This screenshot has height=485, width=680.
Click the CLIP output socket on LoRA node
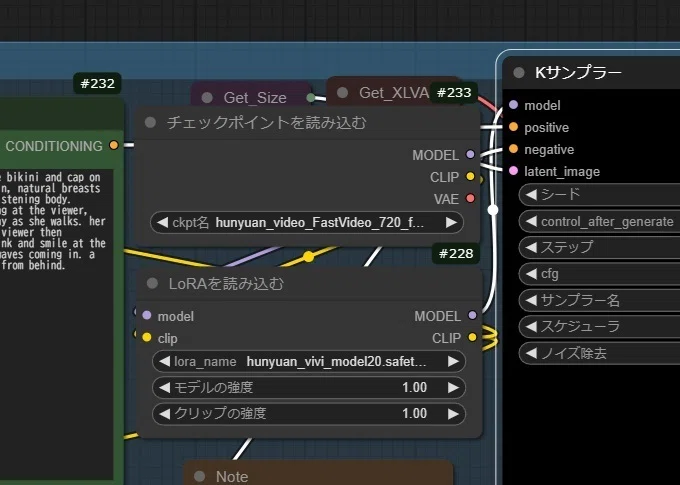click(x=472, y=337)
